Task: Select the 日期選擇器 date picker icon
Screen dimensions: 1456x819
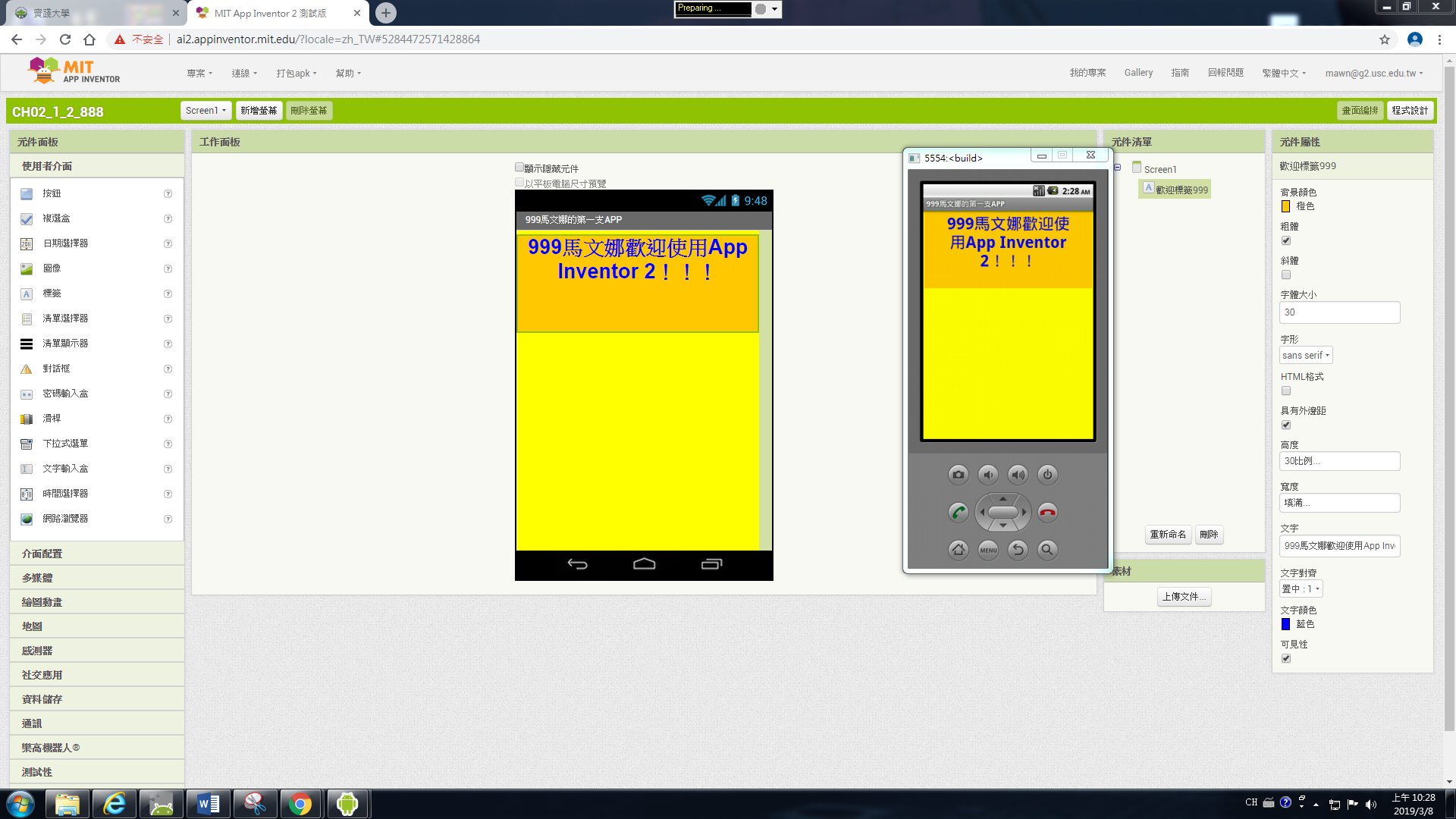Action: click(27, 244)
